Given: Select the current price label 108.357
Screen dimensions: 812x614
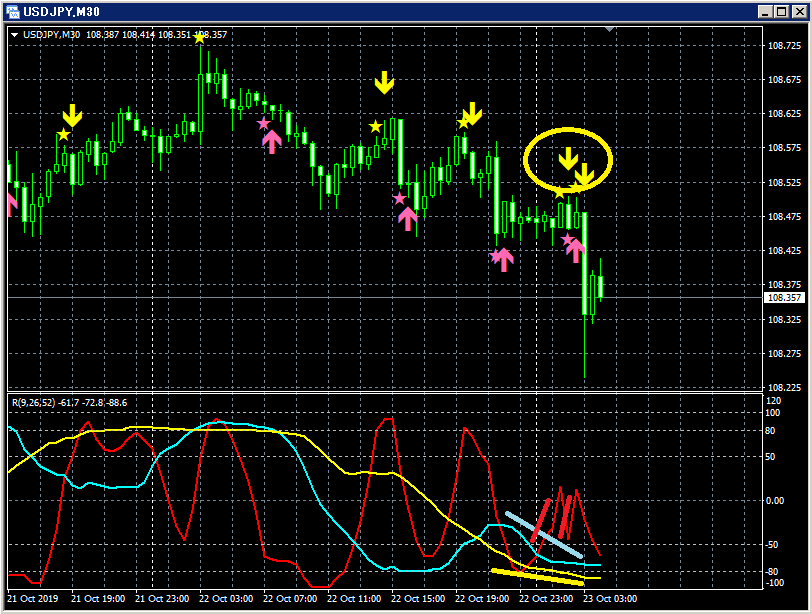Looking at the screenshot, I should coord(784,298).
